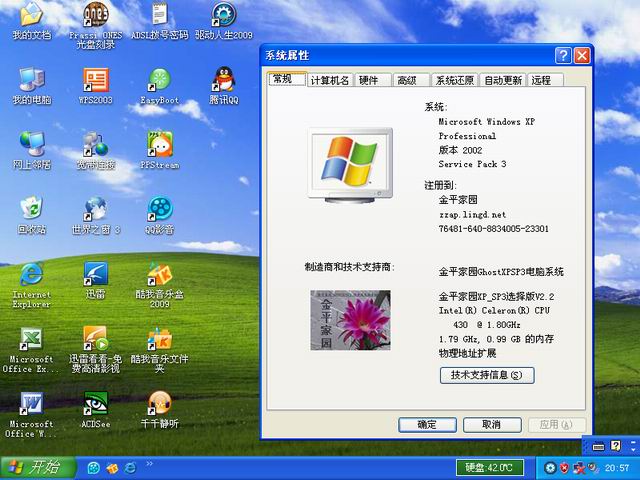The height and width of the screenshot is (480, 640).
Task: Click zzap.lingd.net text
Action: pos(472,215)
